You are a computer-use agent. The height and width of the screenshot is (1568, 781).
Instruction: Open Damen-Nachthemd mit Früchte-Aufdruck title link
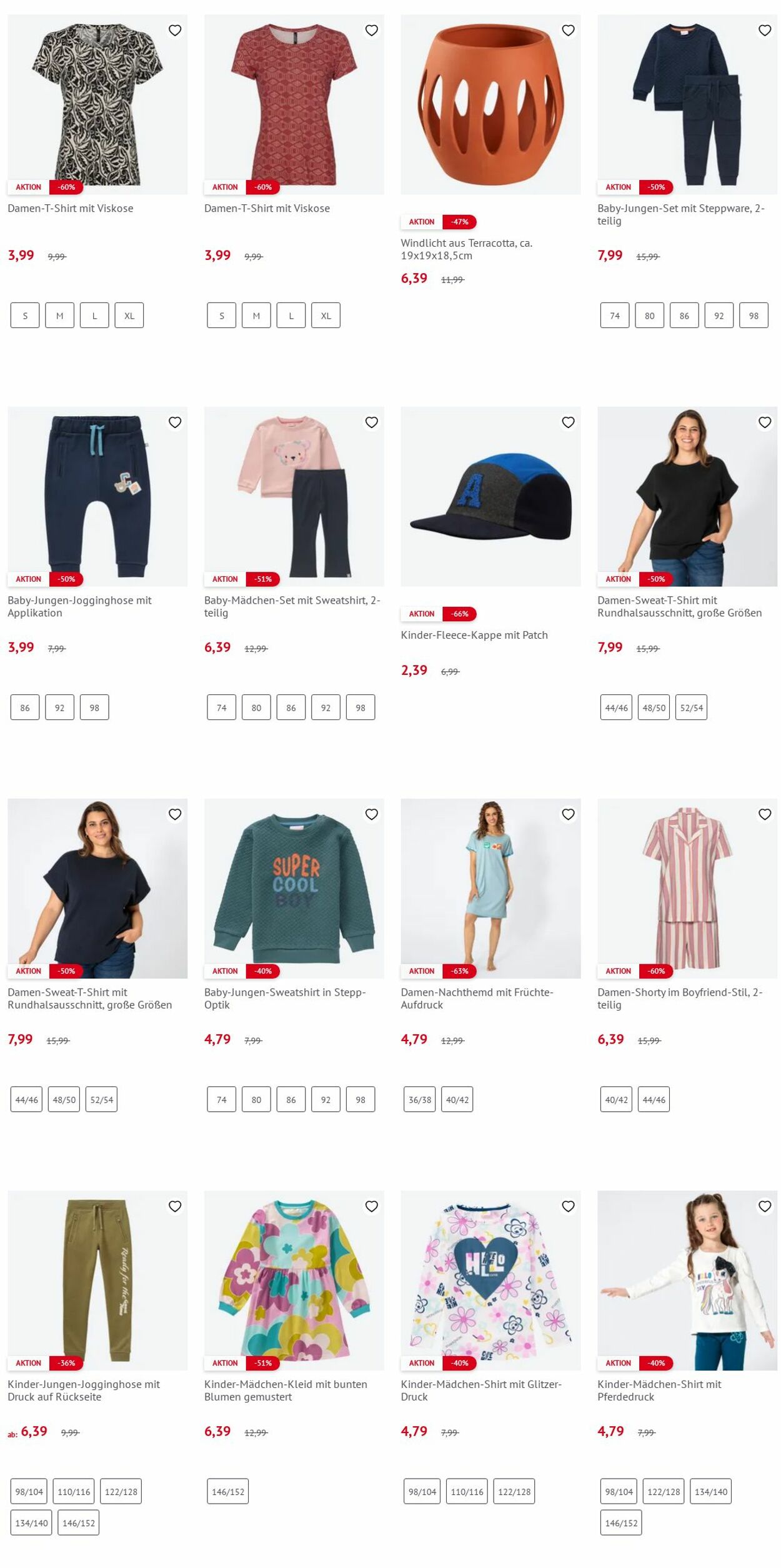pyautogui.click(x=477, y=998)
